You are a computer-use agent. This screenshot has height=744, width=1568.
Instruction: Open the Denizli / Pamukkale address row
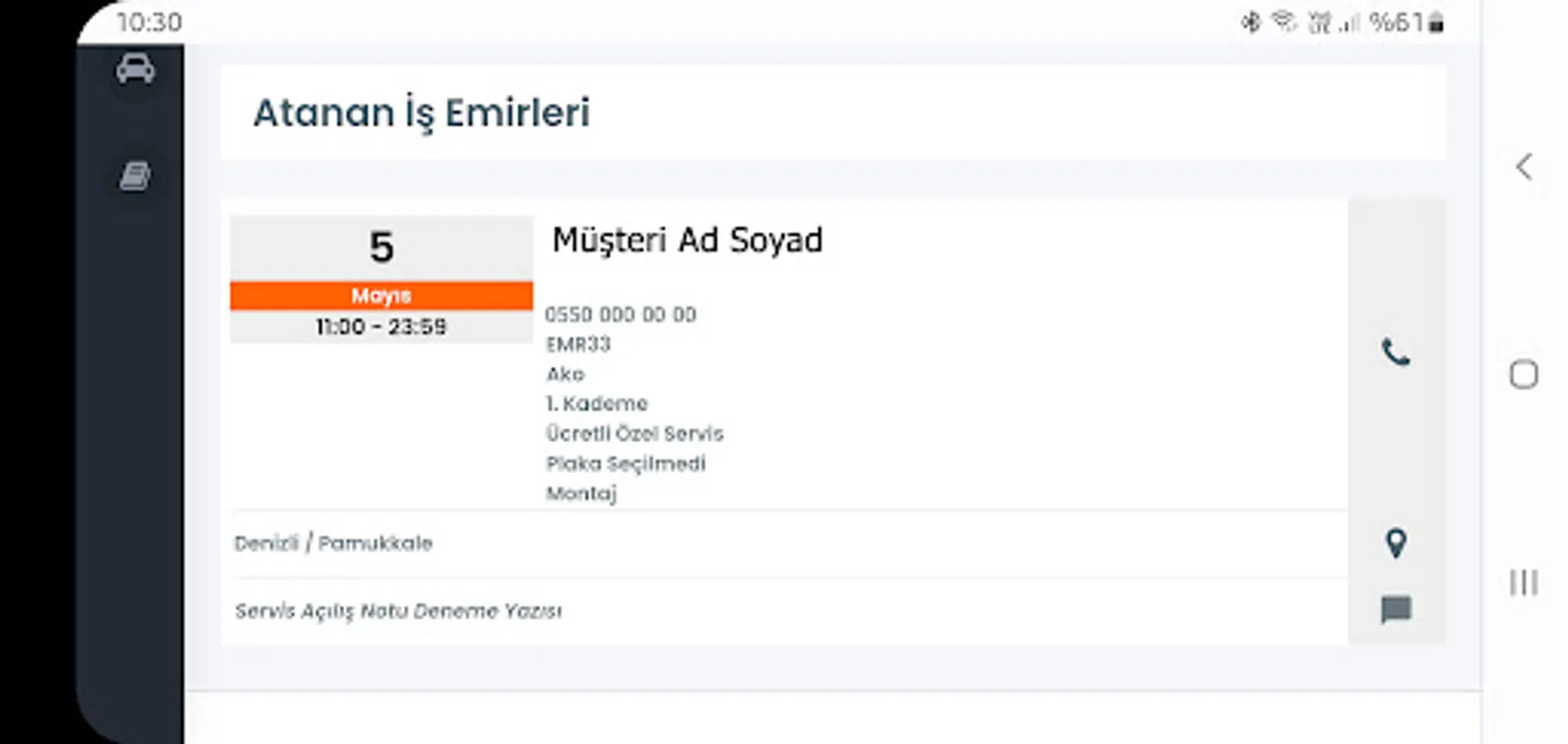[334, 543]
